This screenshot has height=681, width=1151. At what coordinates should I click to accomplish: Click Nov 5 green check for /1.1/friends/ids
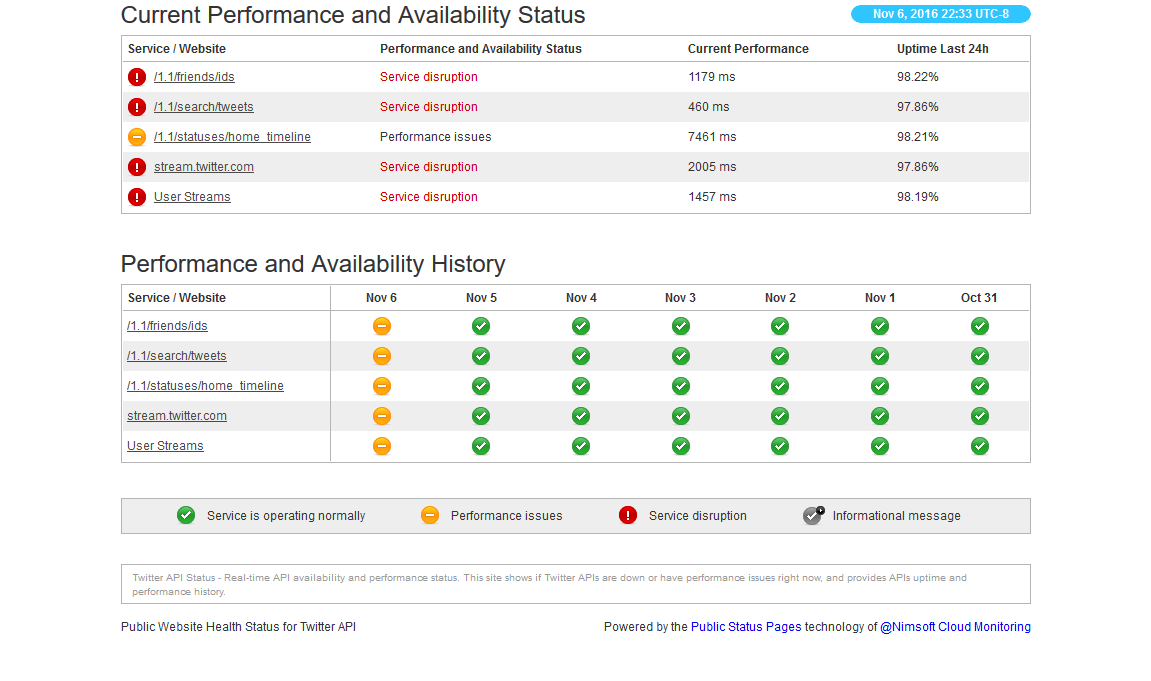pos(481,326)
